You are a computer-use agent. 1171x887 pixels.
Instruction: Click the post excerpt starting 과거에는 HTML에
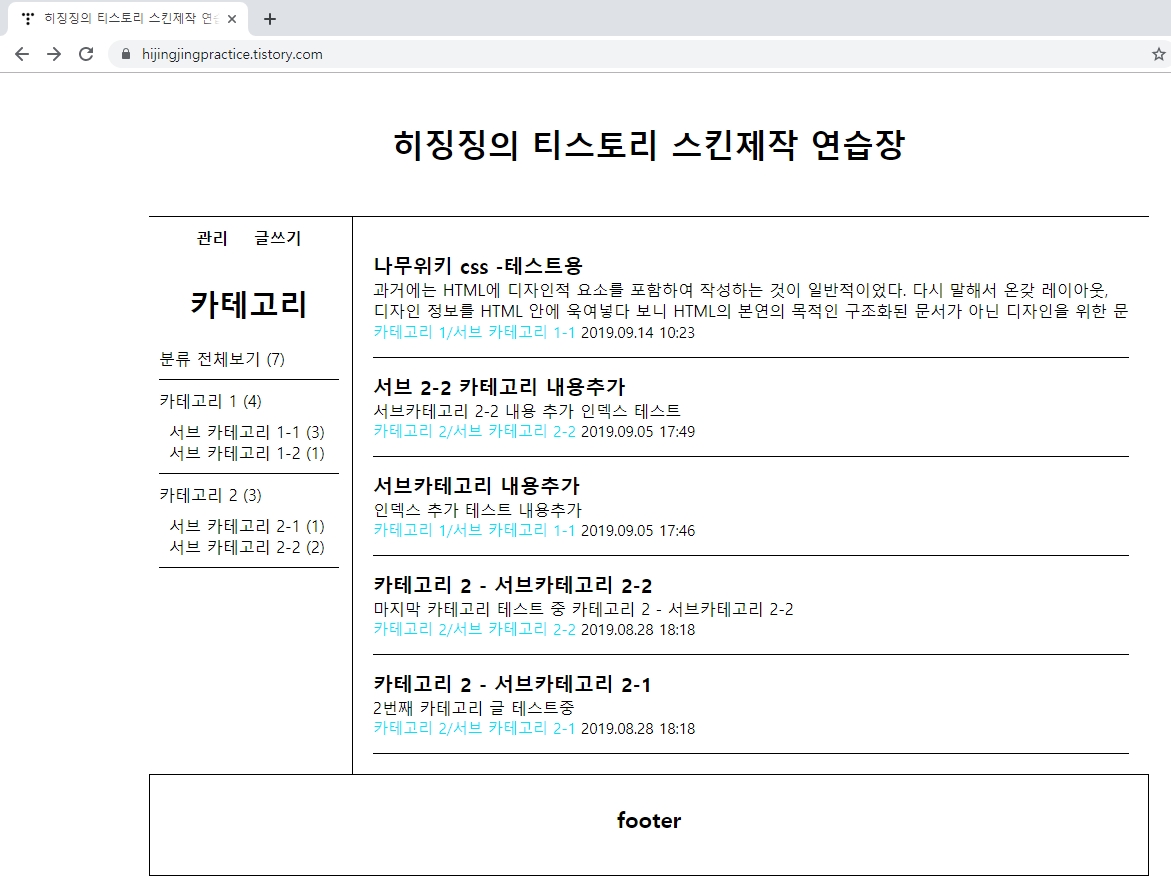(751, 300)
